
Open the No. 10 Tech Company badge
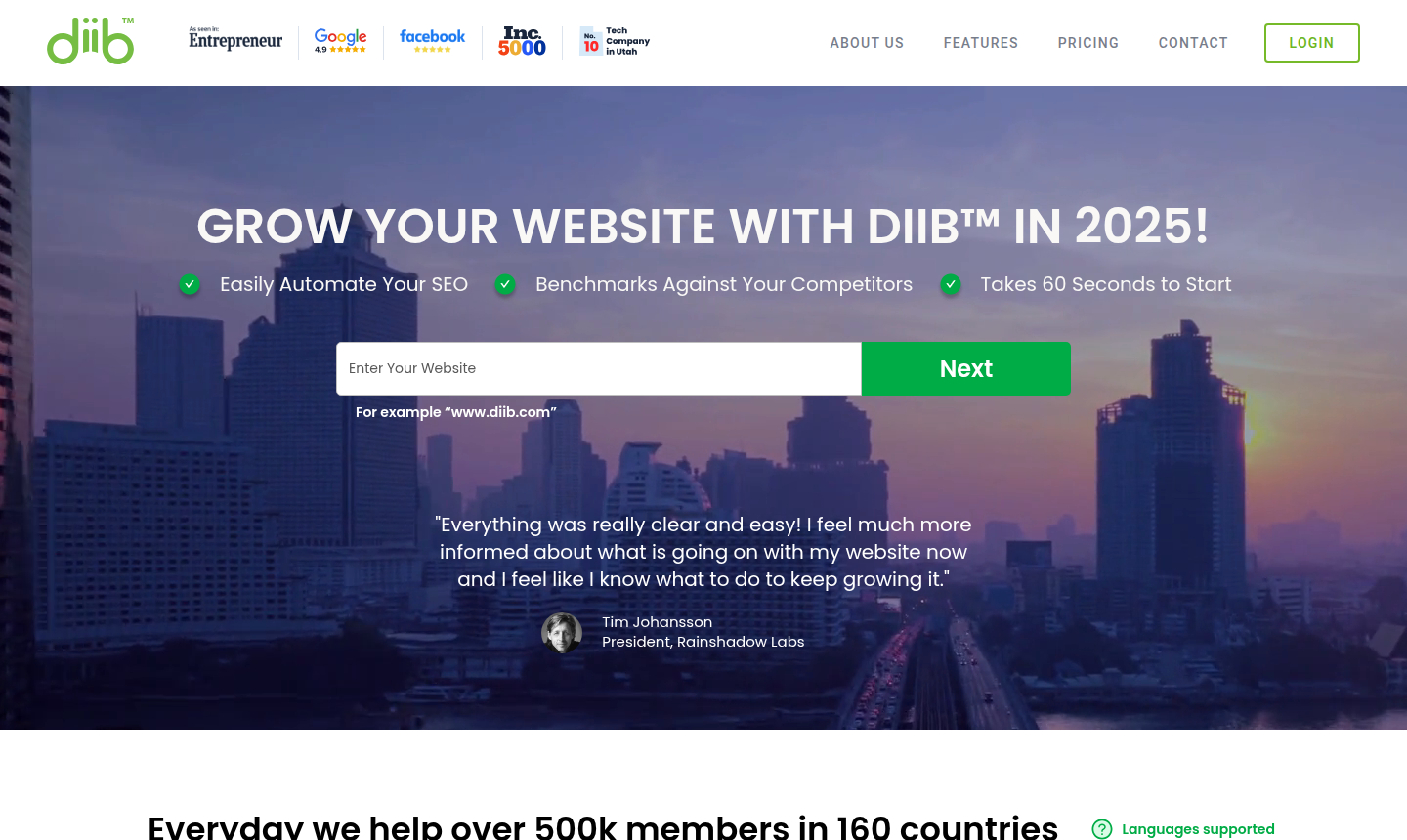615,41
